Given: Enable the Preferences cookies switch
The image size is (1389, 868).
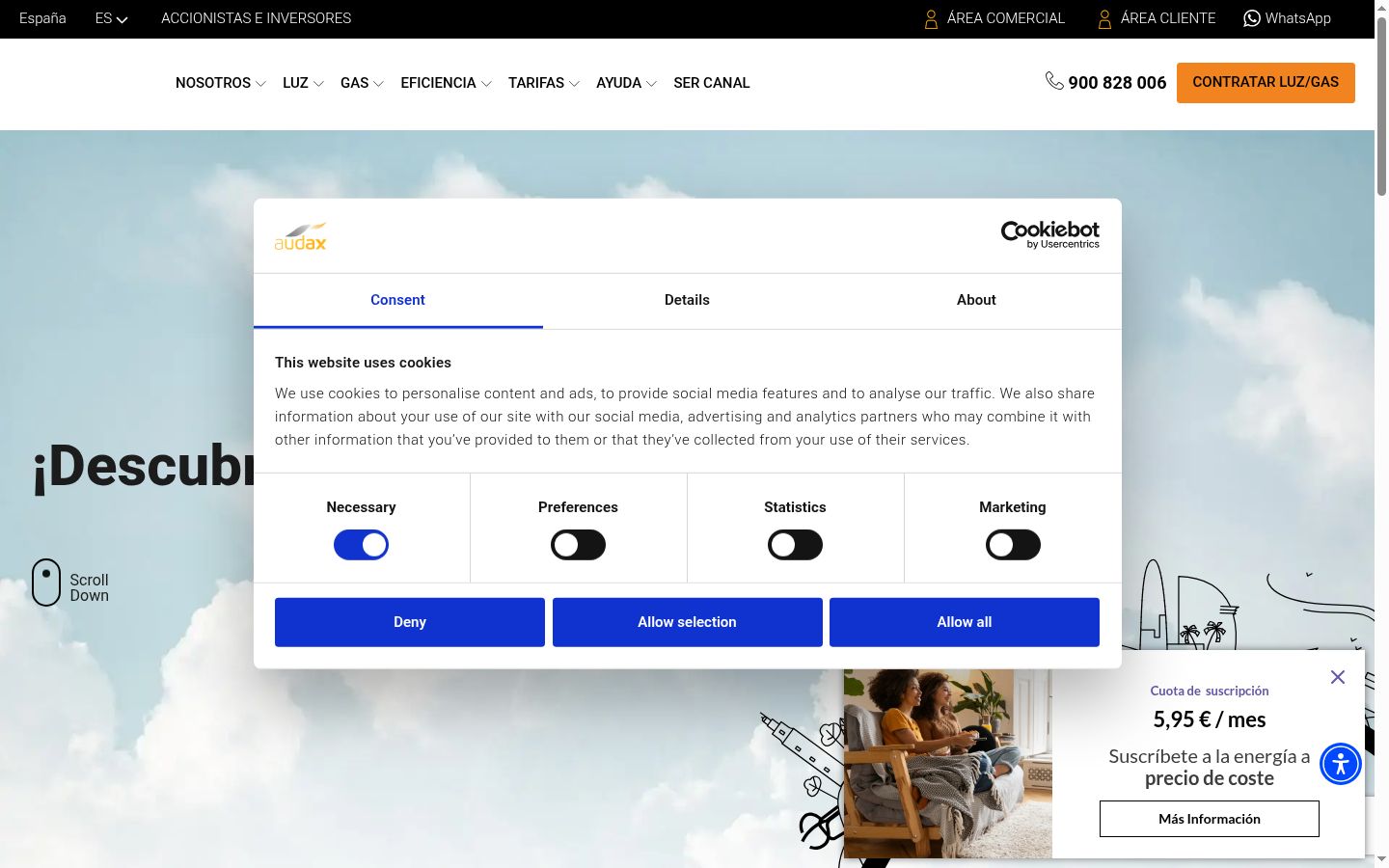Looking at the screenshot, I should 578,545.
